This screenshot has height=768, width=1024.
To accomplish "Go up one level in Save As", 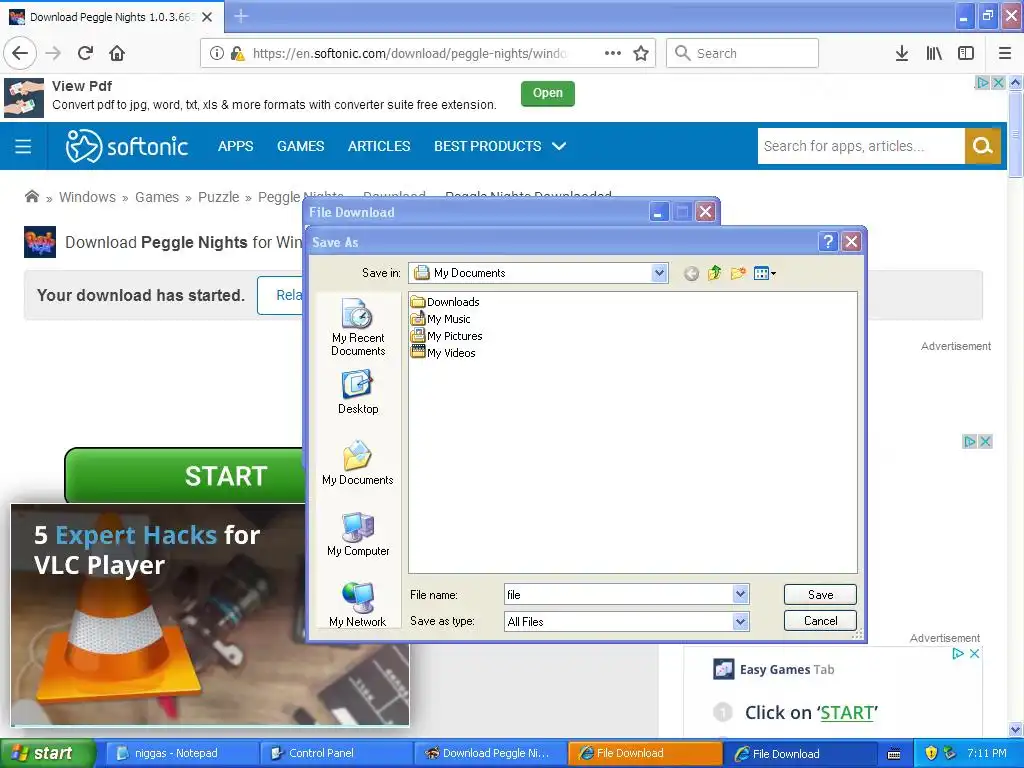I will pyautogui.click(x=714, y=273).
